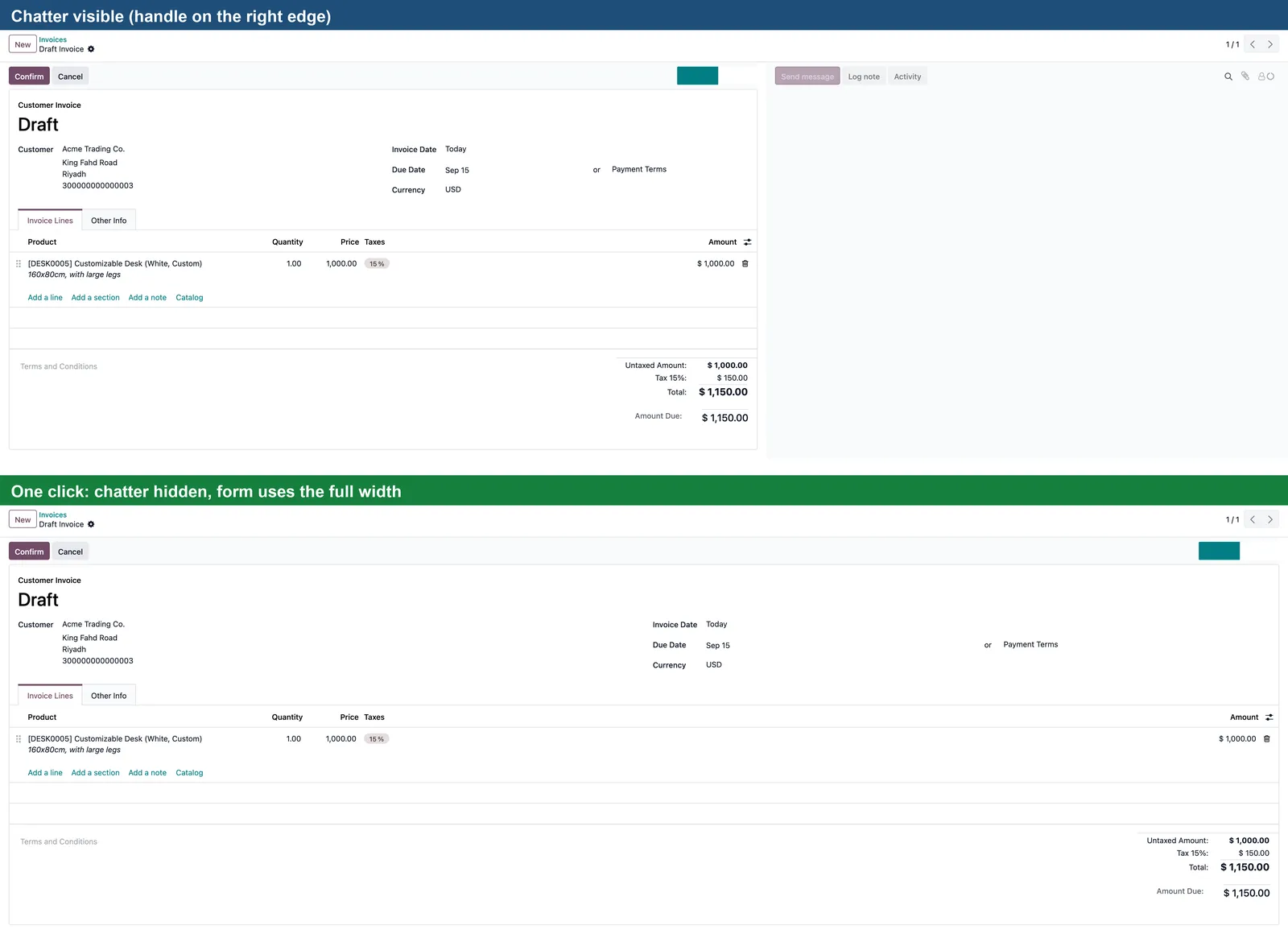This screenshot has height=934, width=1288.
Task: Open optional columns toggle in chatter-visible view
Action: click(x=748, y=242)
